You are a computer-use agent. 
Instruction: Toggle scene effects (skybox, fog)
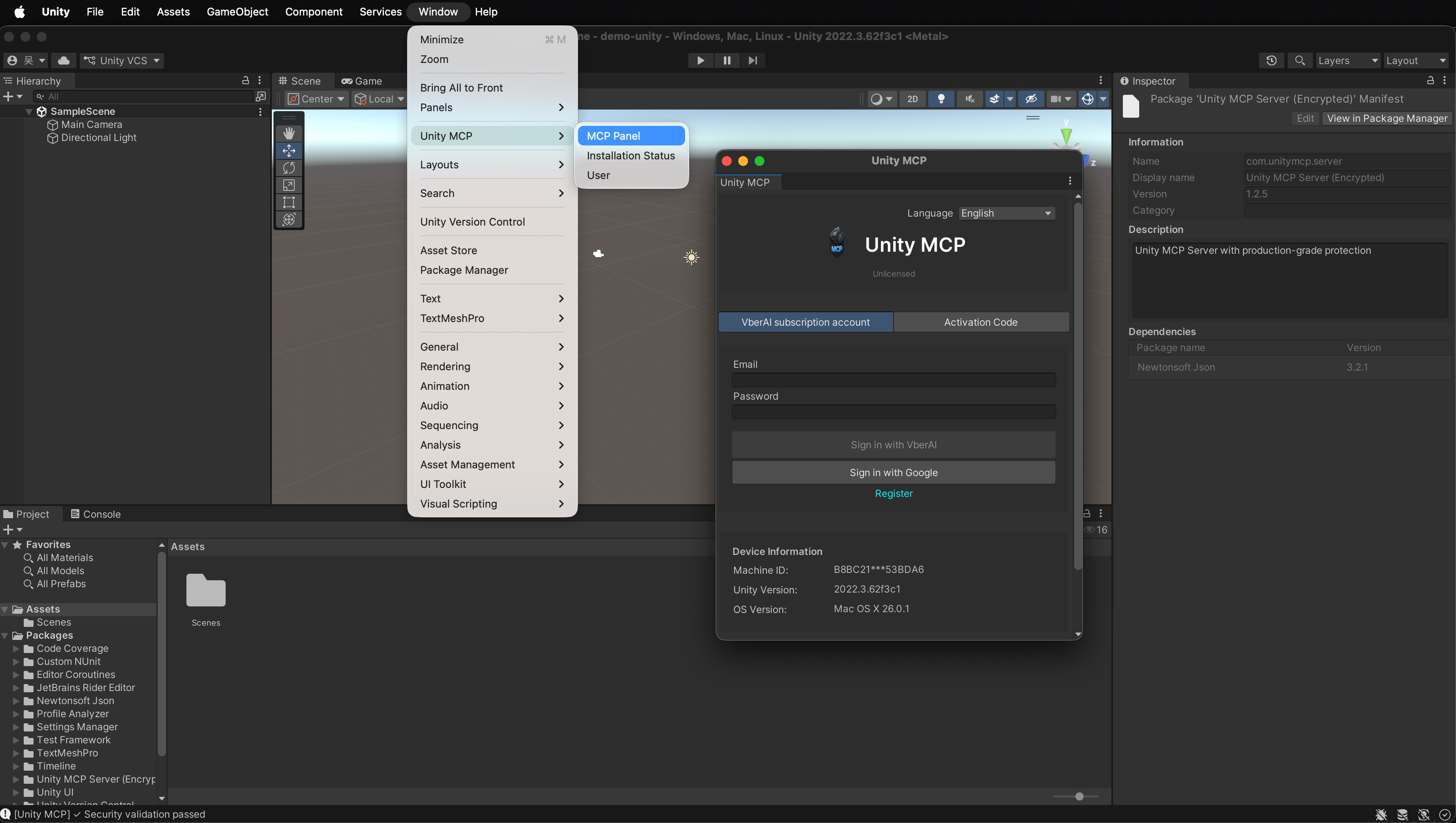click(994, 99)
